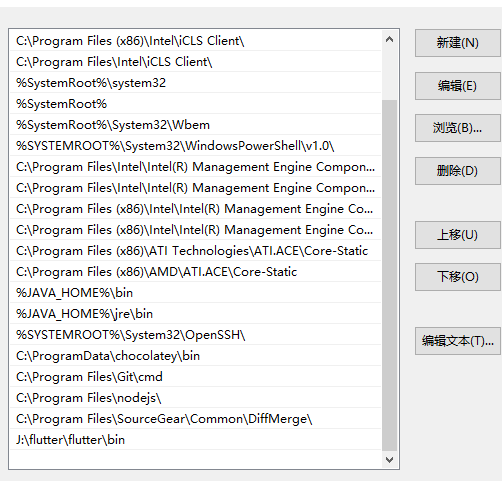Select the SourceGear DiffMerge path entry

[195, 419]
